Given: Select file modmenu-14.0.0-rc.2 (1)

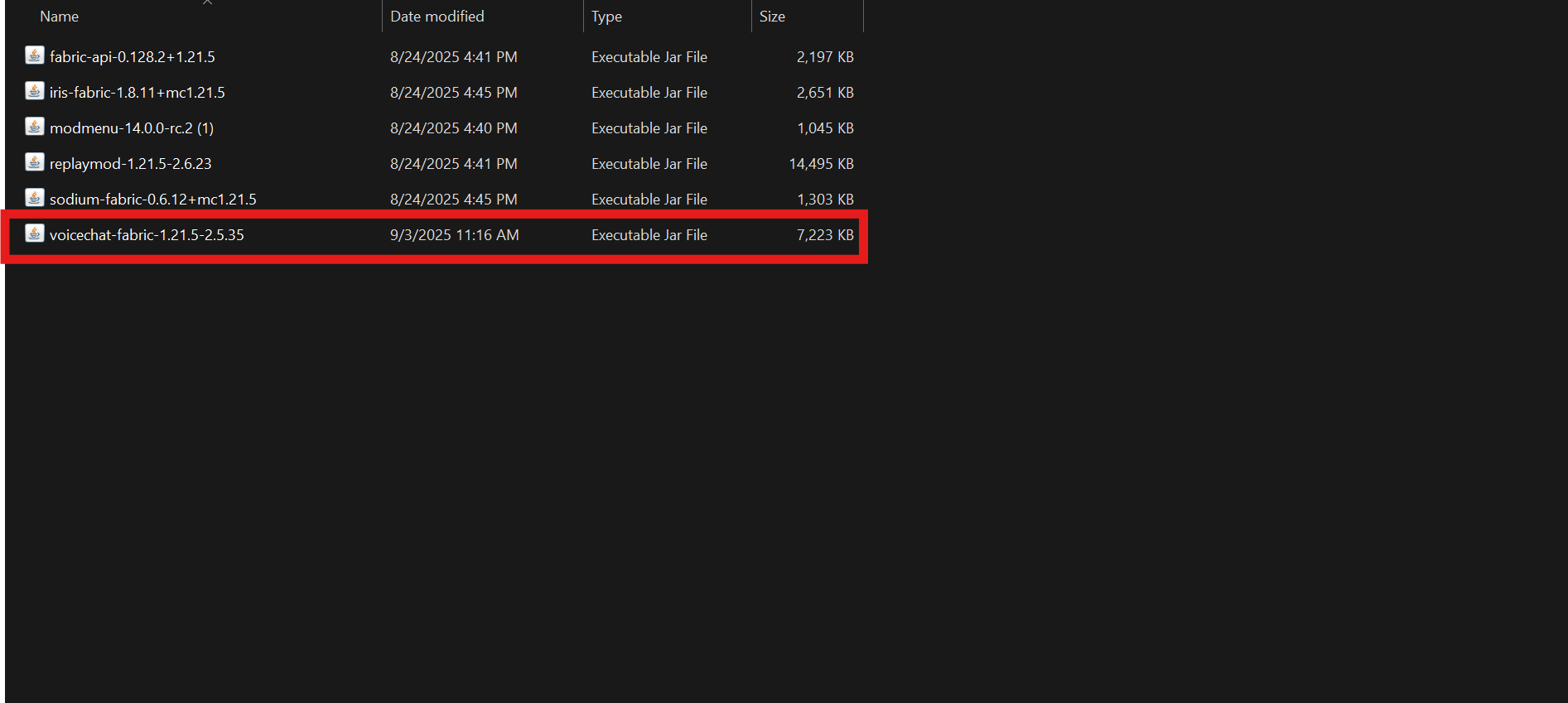Looking at the screenshot, I should pos(132,128).
